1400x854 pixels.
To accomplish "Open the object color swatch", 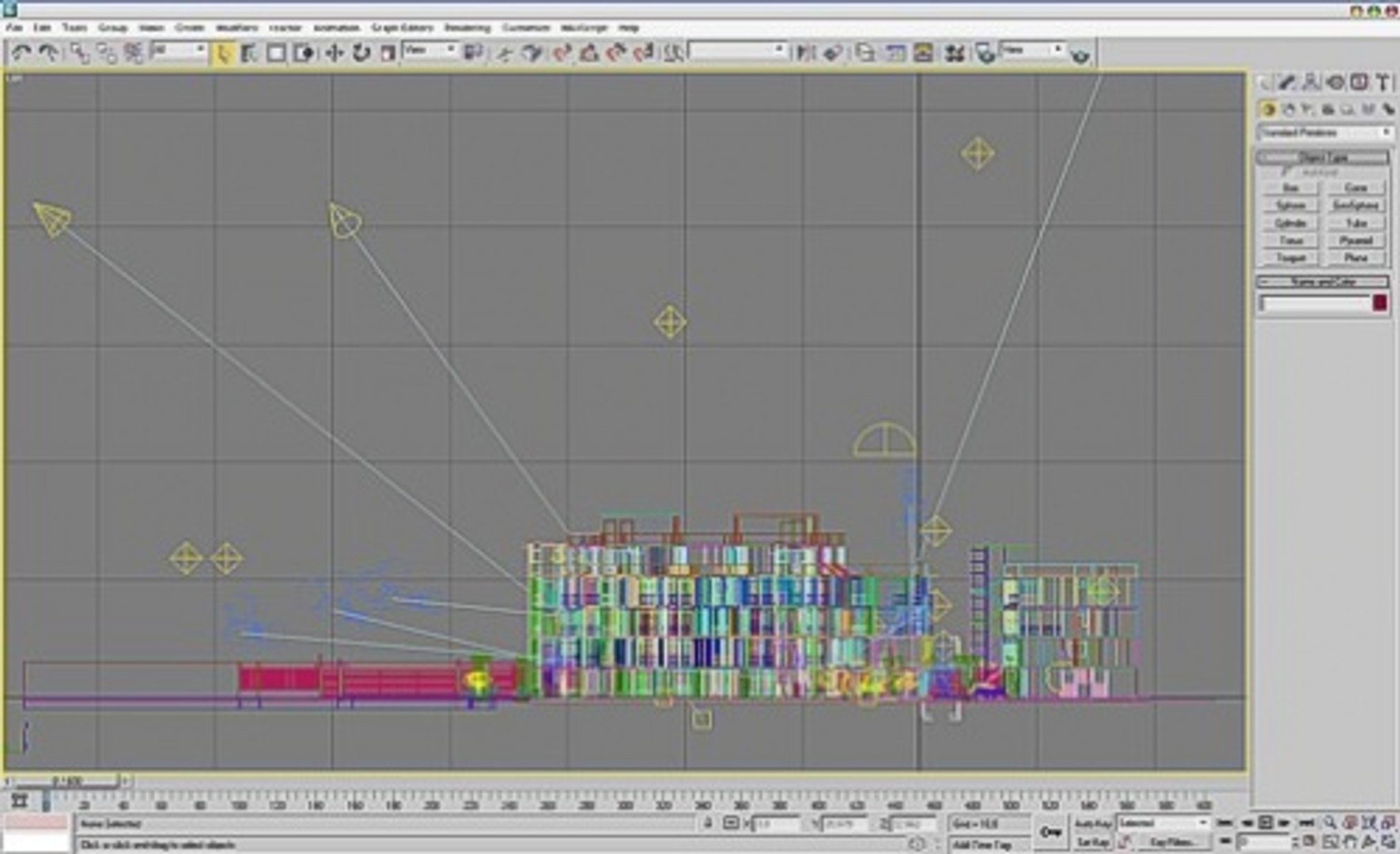I will tap(1380, 304).
